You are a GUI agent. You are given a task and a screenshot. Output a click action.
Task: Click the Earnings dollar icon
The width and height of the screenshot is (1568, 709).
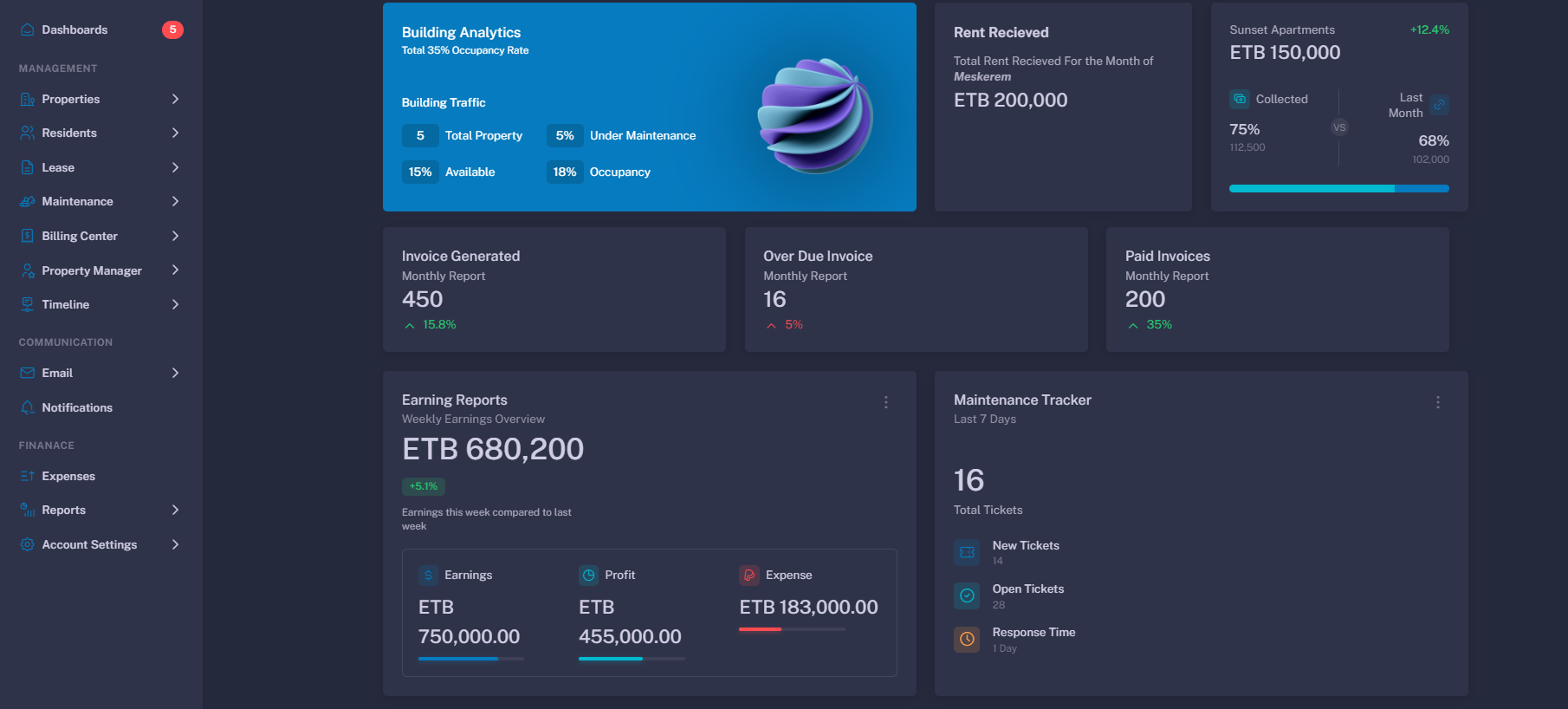428,575
